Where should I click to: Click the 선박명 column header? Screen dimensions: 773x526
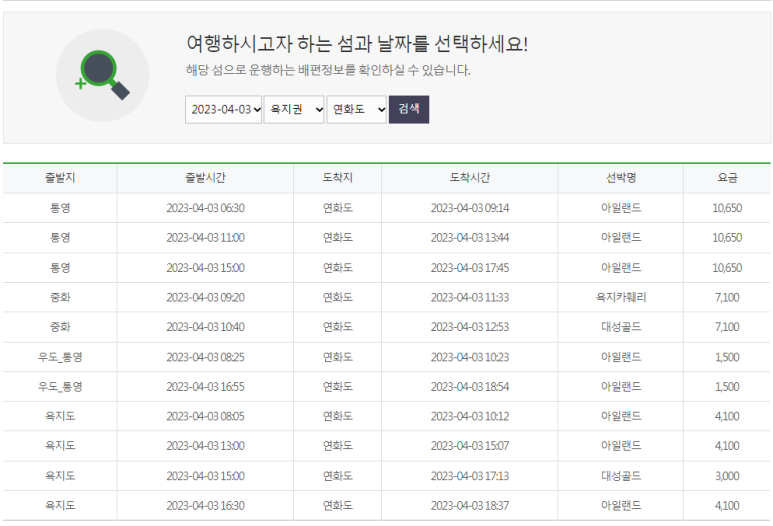click(621, 178)
